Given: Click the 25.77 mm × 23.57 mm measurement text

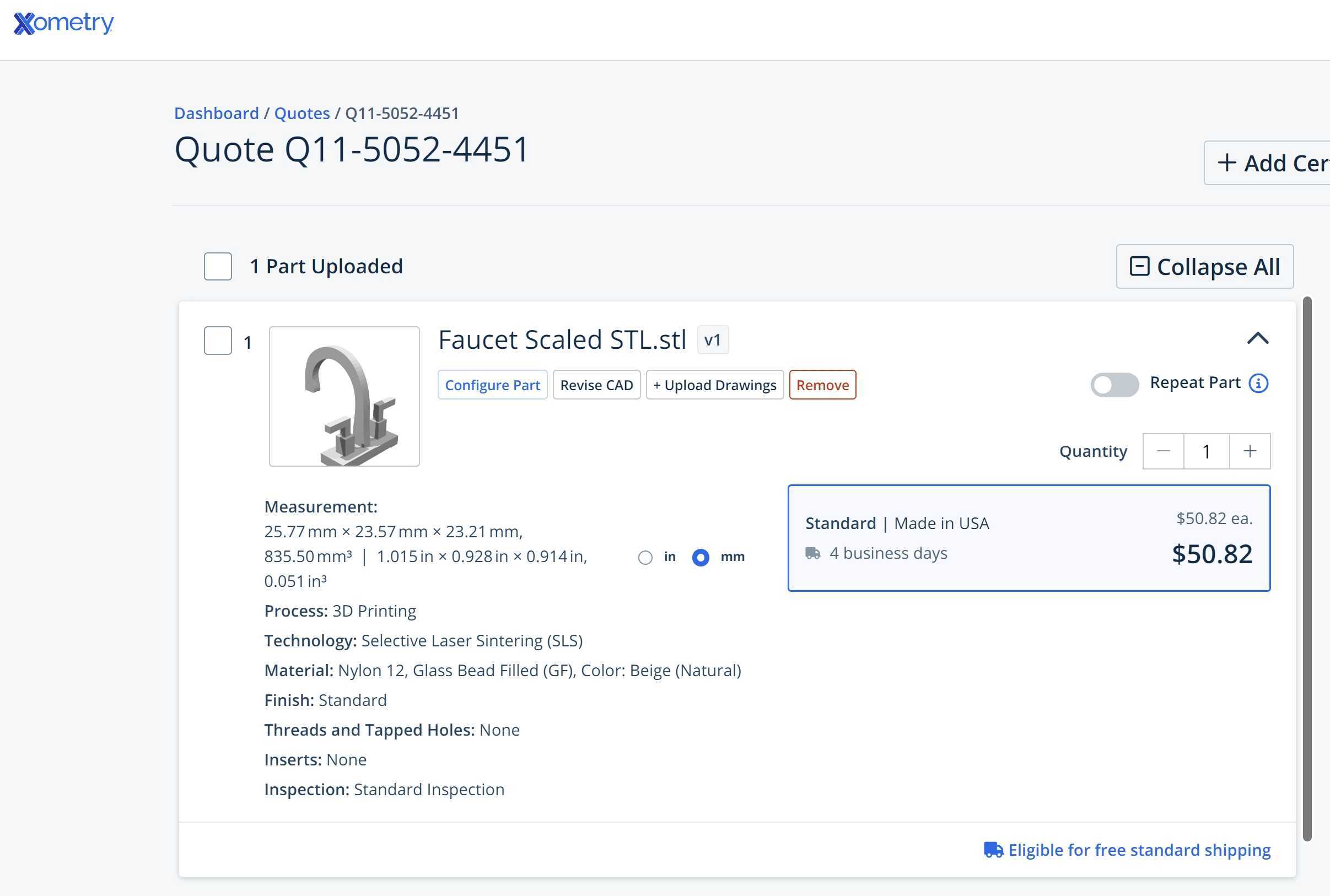Looking at the screenshot, I should click(x=393, y=531).
